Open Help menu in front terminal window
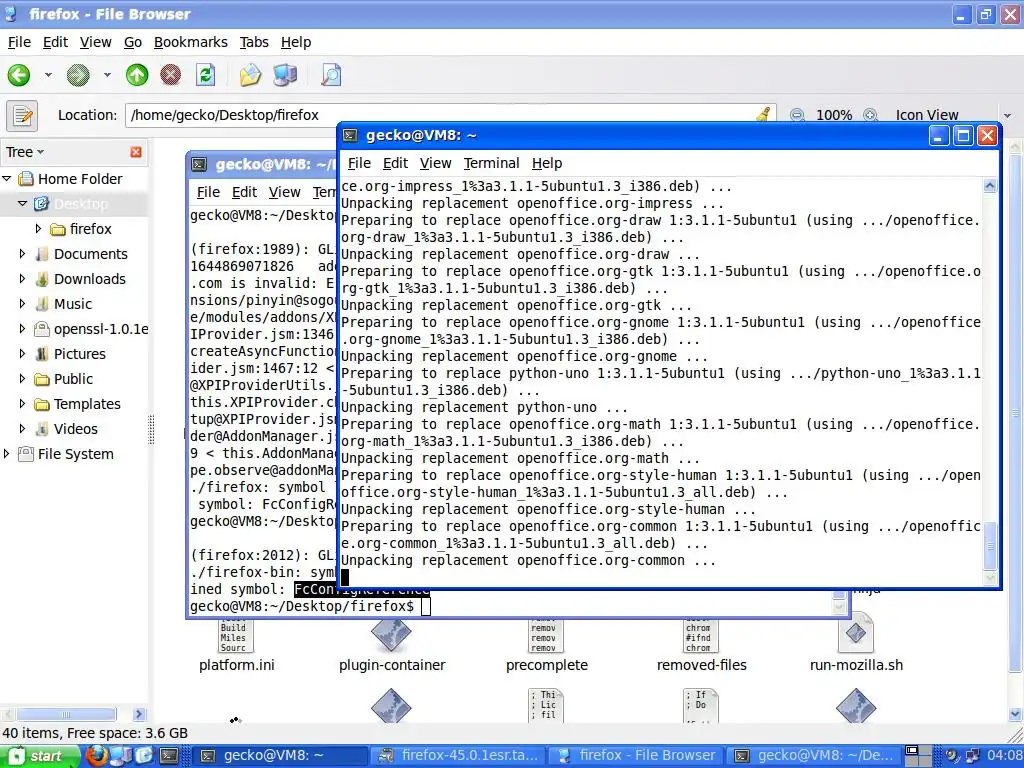Viewport: 1024px width, 768px height. tap(547, 163)
